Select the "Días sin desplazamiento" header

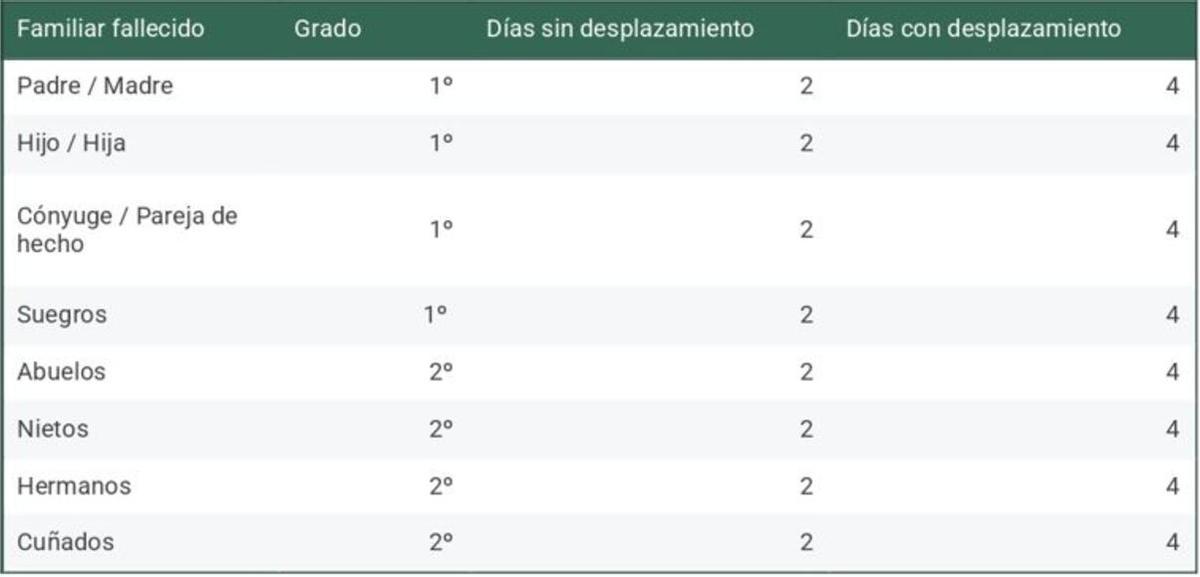point(620,29)
